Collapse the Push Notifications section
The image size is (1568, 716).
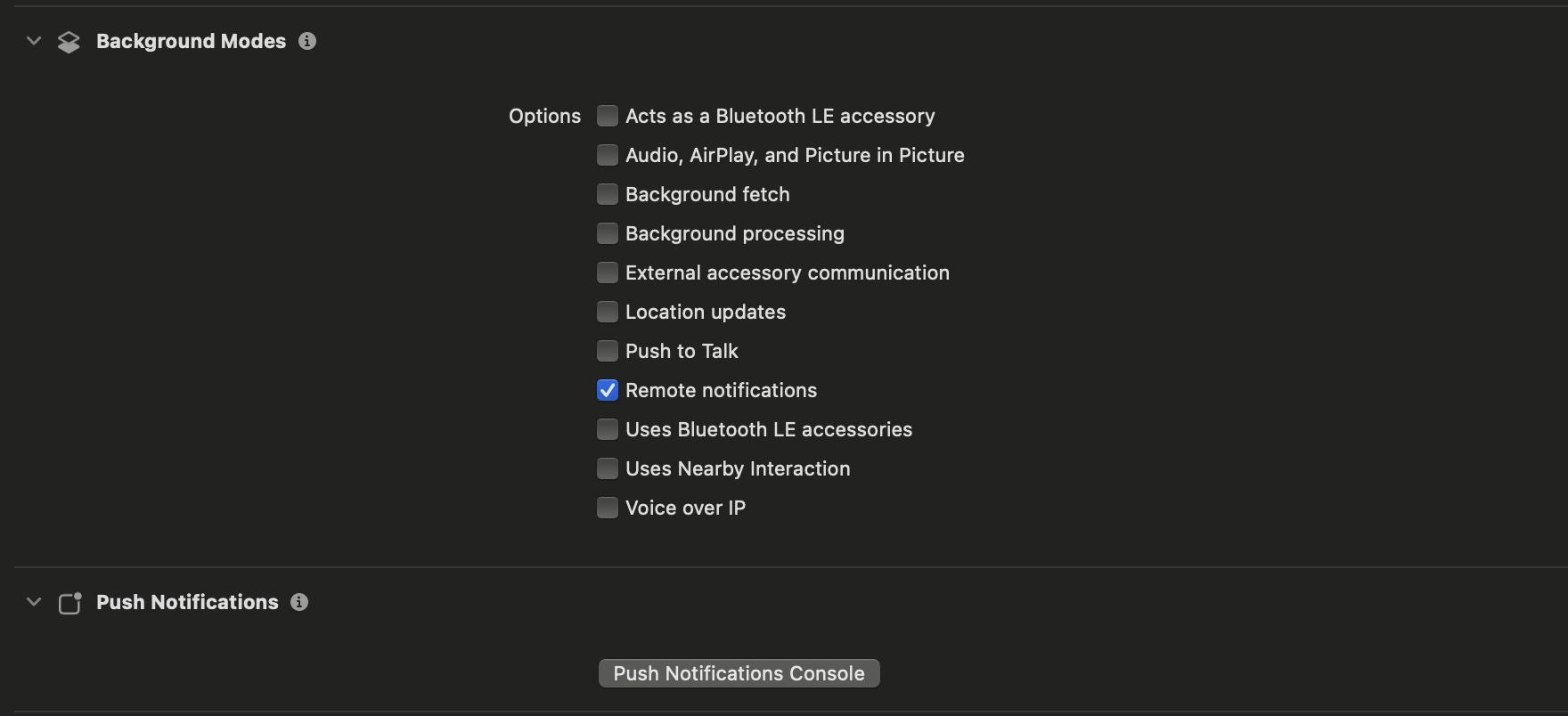click(34, 602)
